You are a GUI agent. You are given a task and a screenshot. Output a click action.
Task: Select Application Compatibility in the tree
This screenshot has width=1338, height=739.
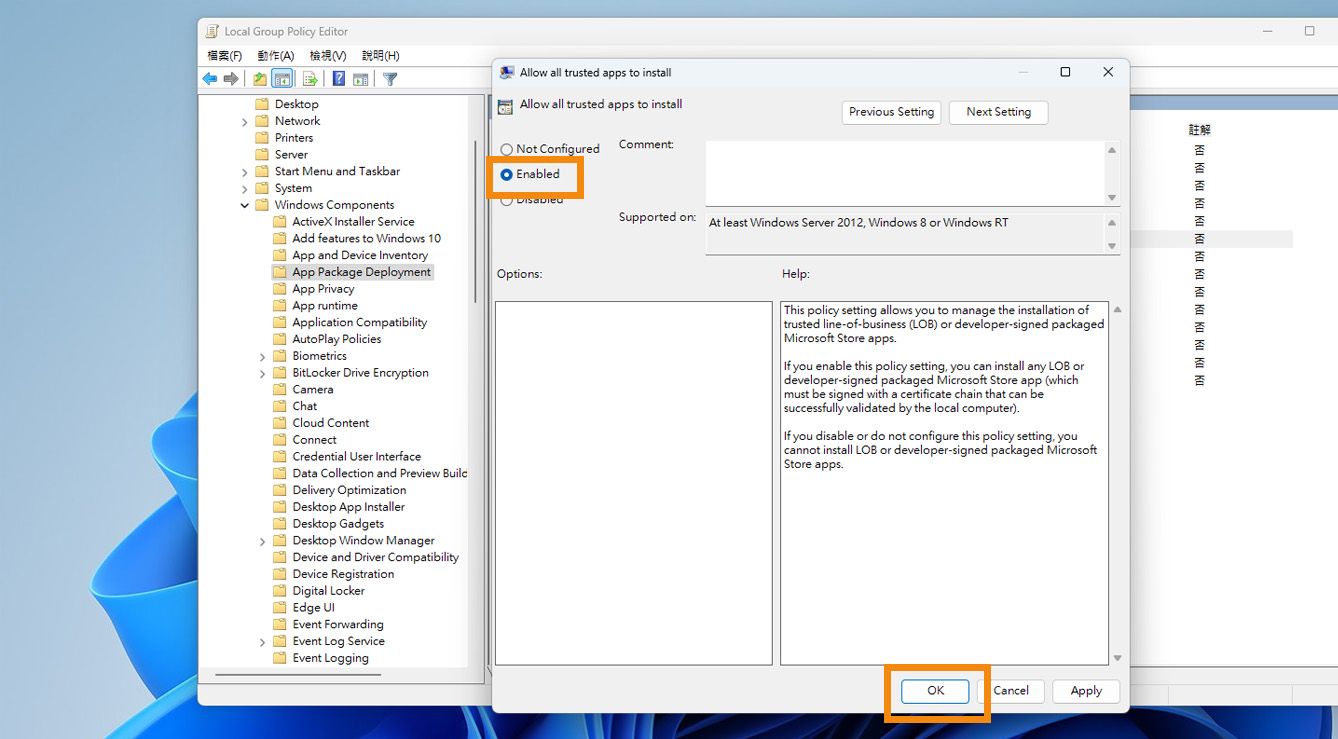pos(359,323)
